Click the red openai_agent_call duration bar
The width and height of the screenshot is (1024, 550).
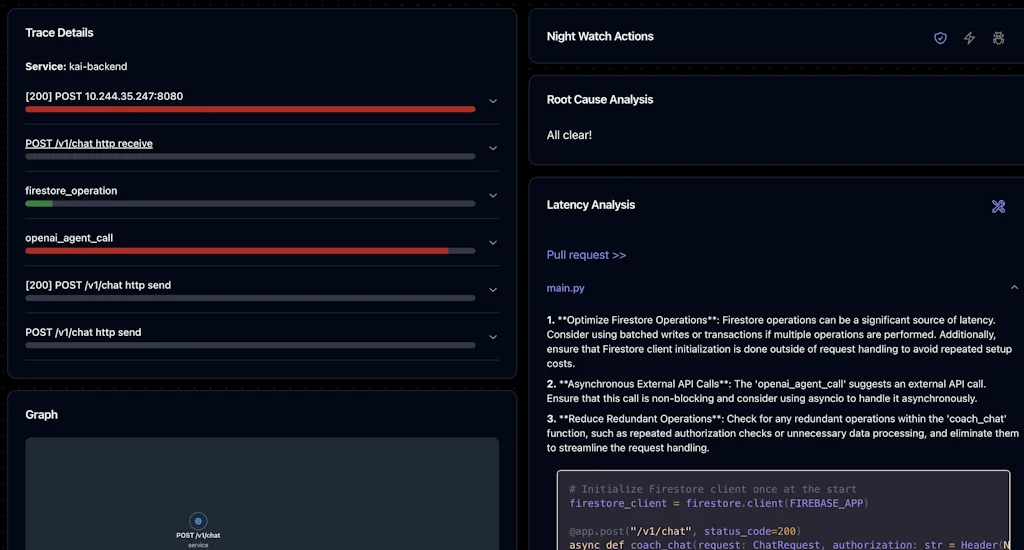(237, 251)
